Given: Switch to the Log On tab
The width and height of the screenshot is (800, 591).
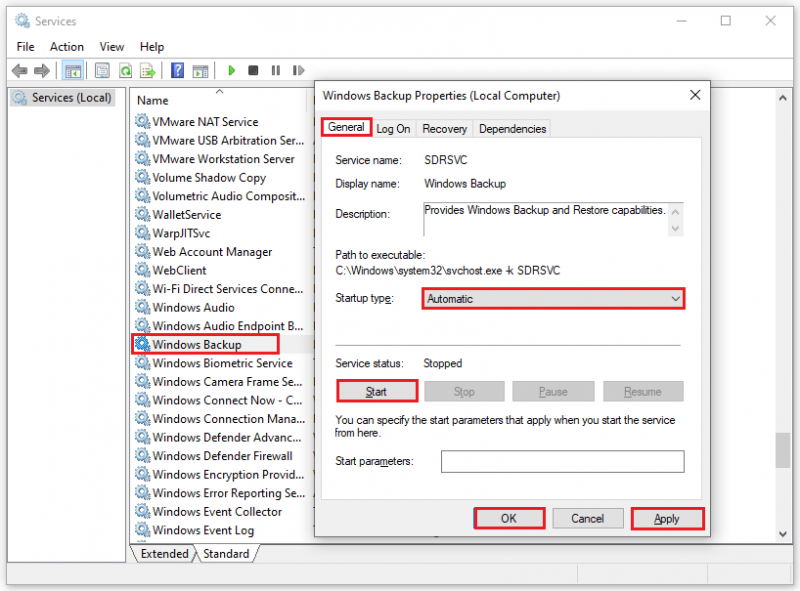Looking at the screenshot, I should pyautogui.click(x=393, y=129).
